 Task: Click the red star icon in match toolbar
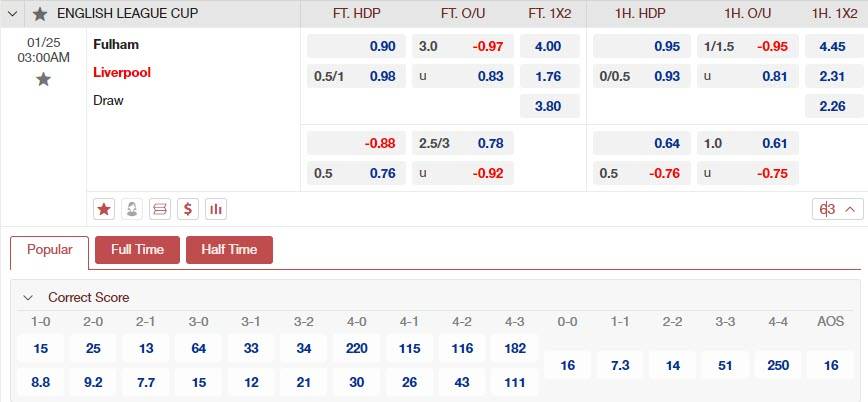(x=104, y=209)
